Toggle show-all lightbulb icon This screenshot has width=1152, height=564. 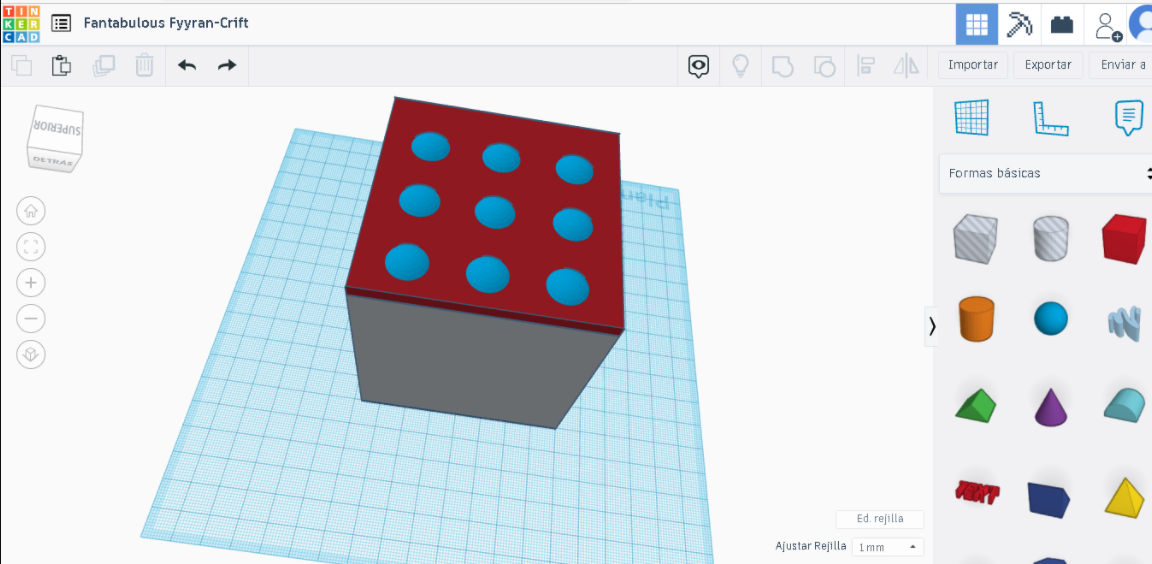point(741,66)
